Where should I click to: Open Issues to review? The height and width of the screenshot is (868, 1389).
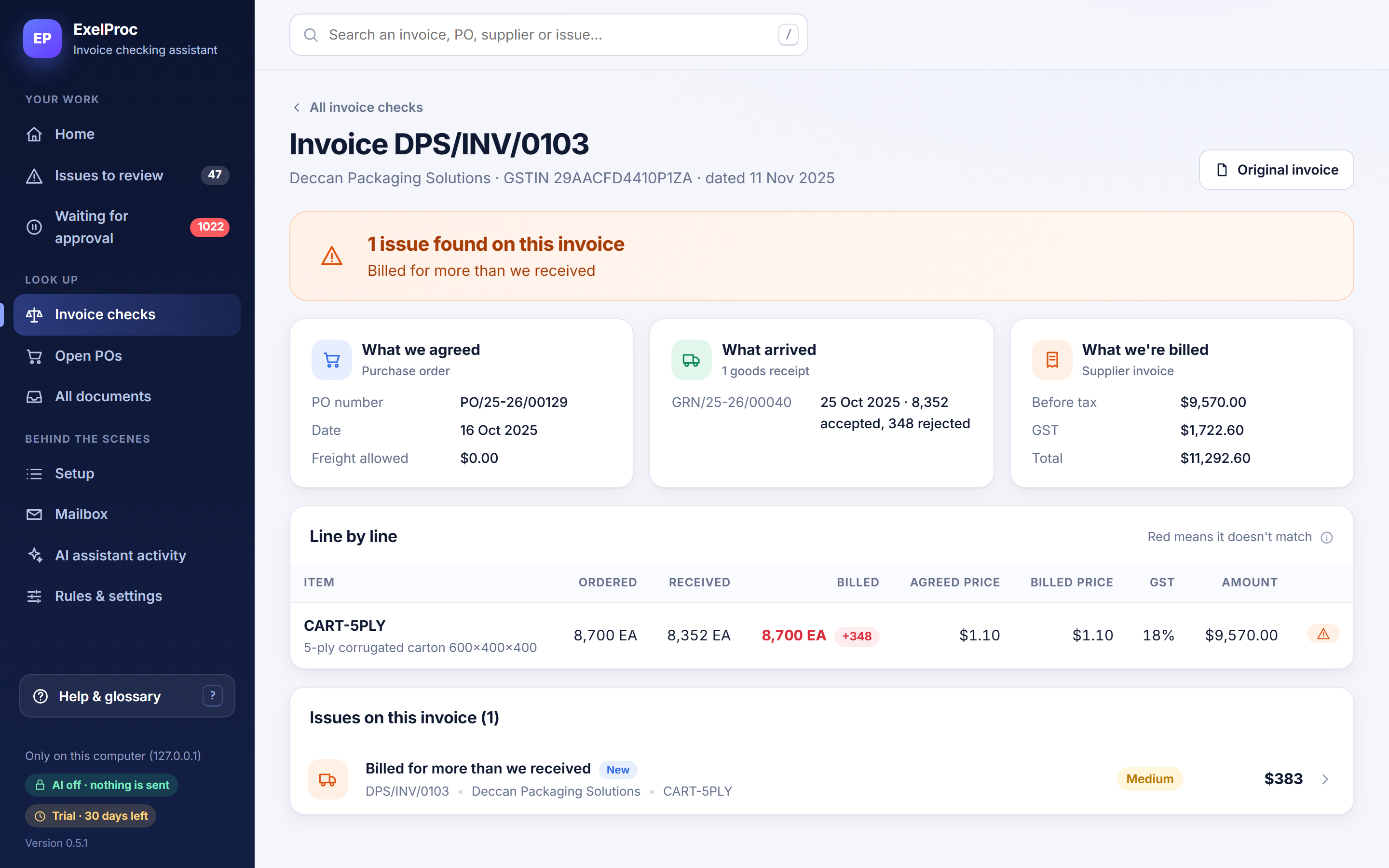tap(127, 175)
